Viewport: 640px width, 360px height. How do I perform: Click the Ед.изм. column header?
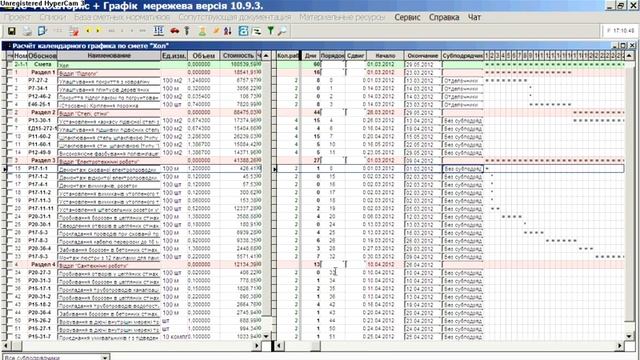pos(174,56)
